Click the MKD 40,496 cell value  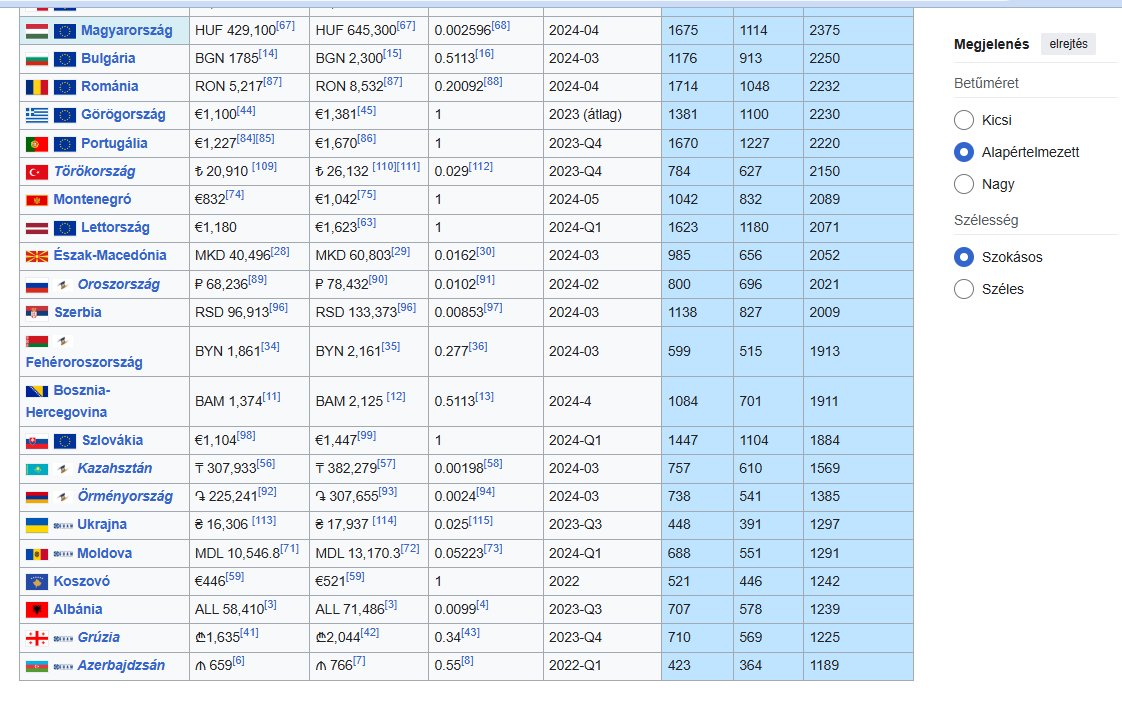(x=233, y=256)
